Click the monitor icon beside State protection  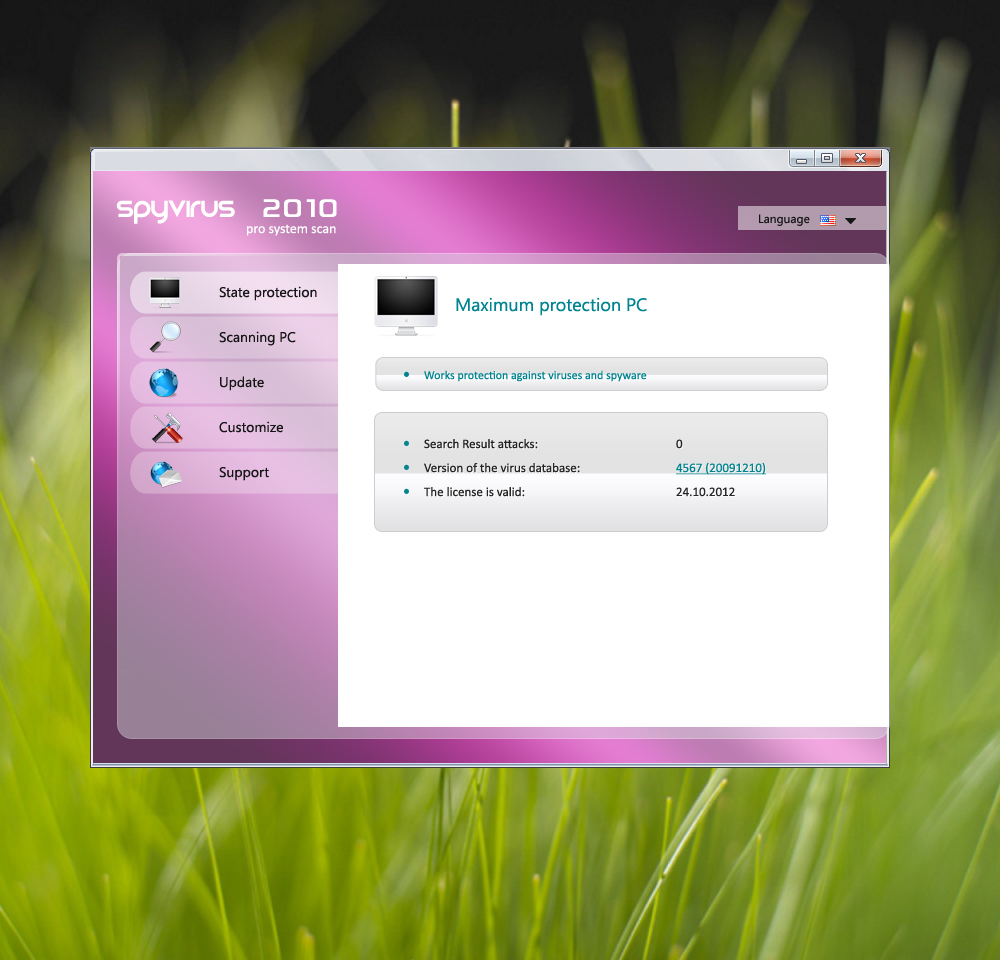[x=165, y=293]
